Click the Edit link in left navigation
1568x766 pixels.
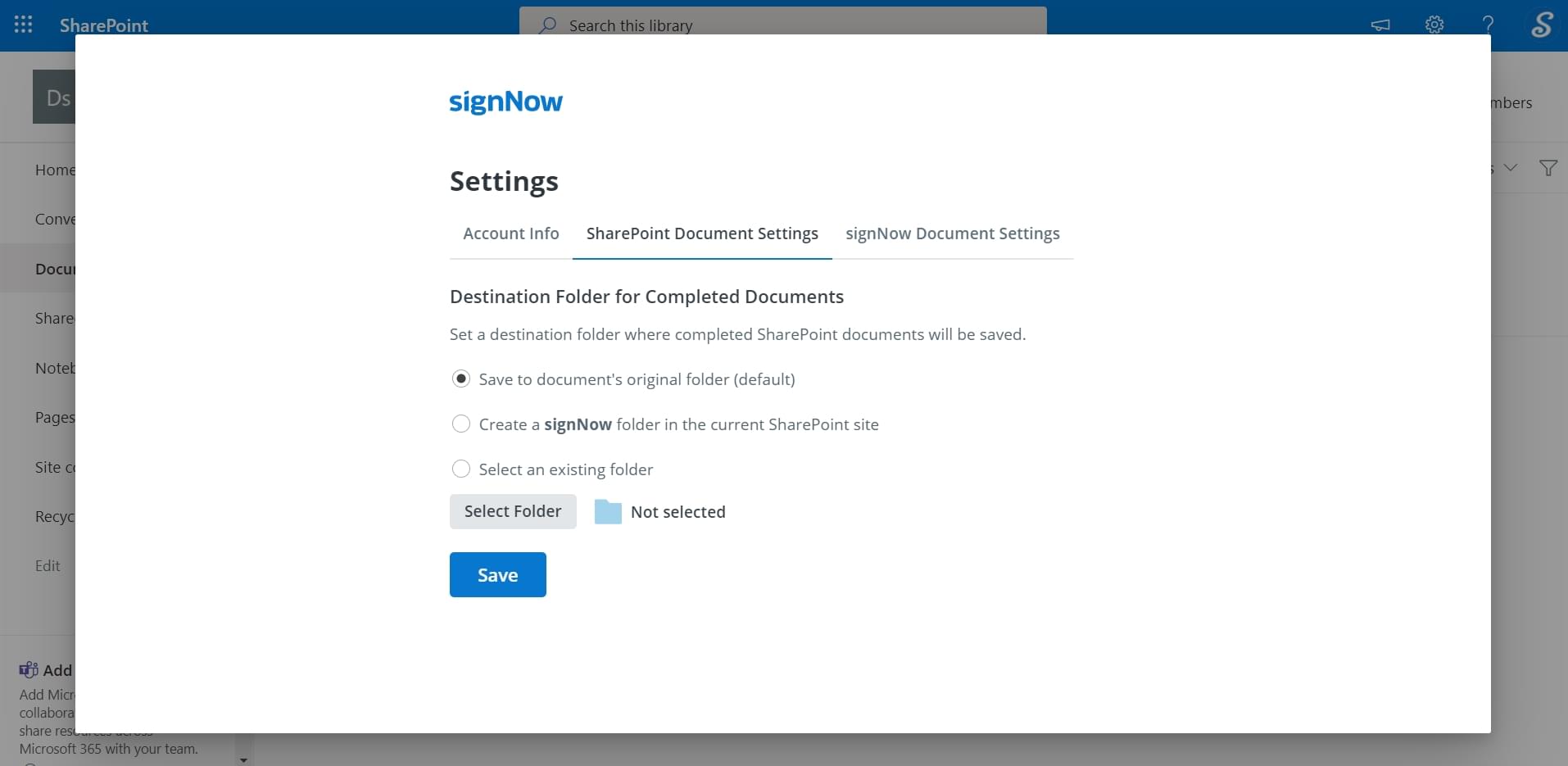point(48,565)
